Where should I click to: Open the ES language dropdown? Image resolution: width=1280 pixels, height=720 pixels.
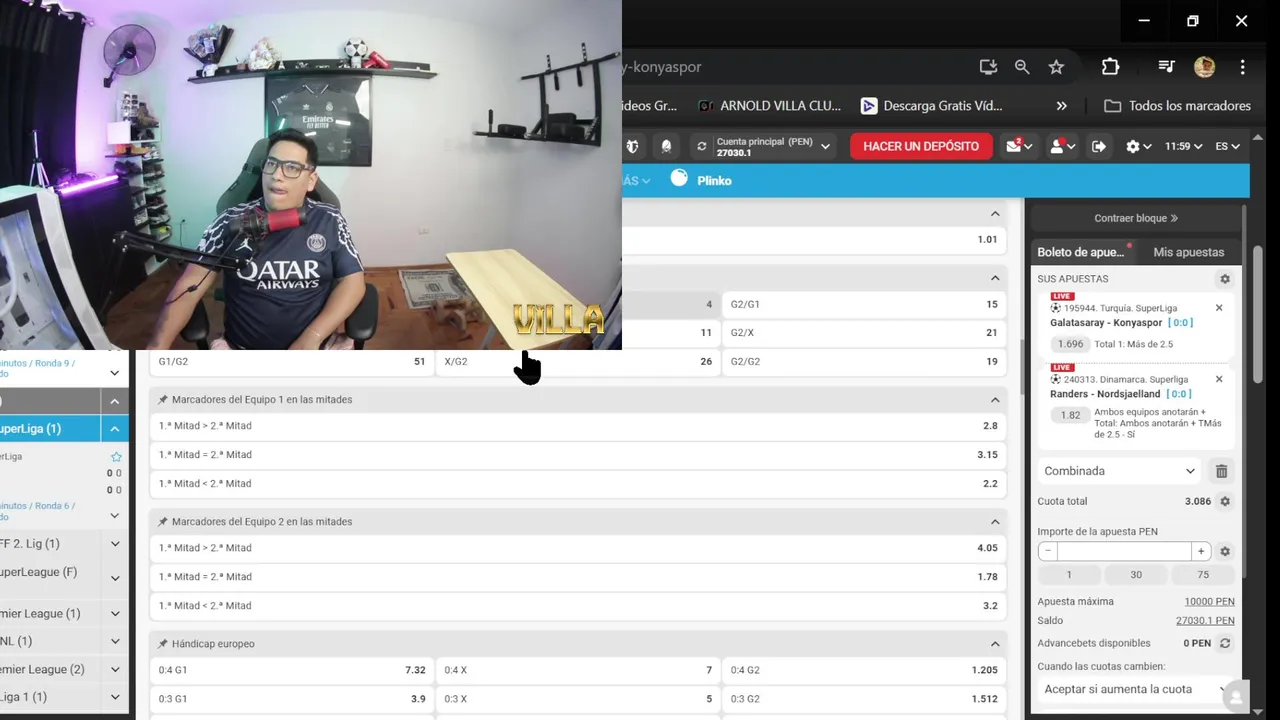pyautogui.click(x=1227, y=146)
